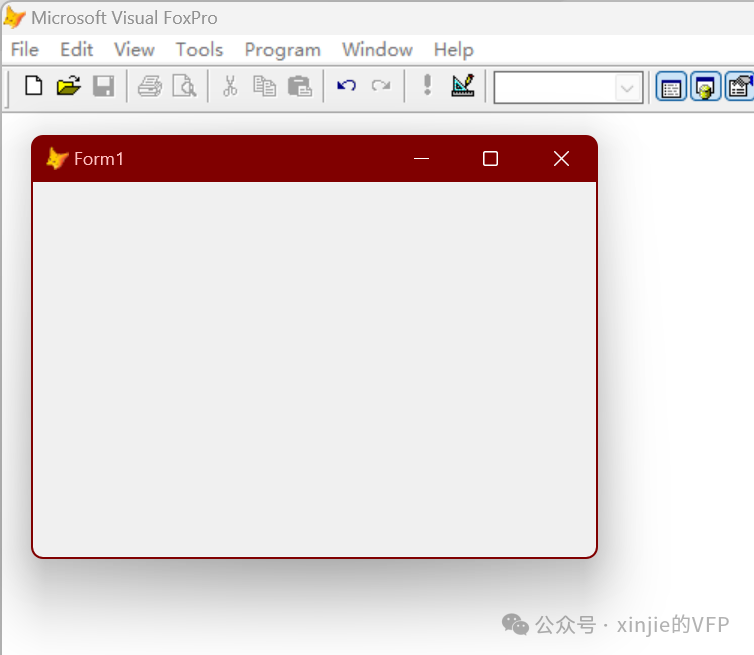Open the Program menu
The width and height of the screenshot is (754, 655).
(282, 50)
